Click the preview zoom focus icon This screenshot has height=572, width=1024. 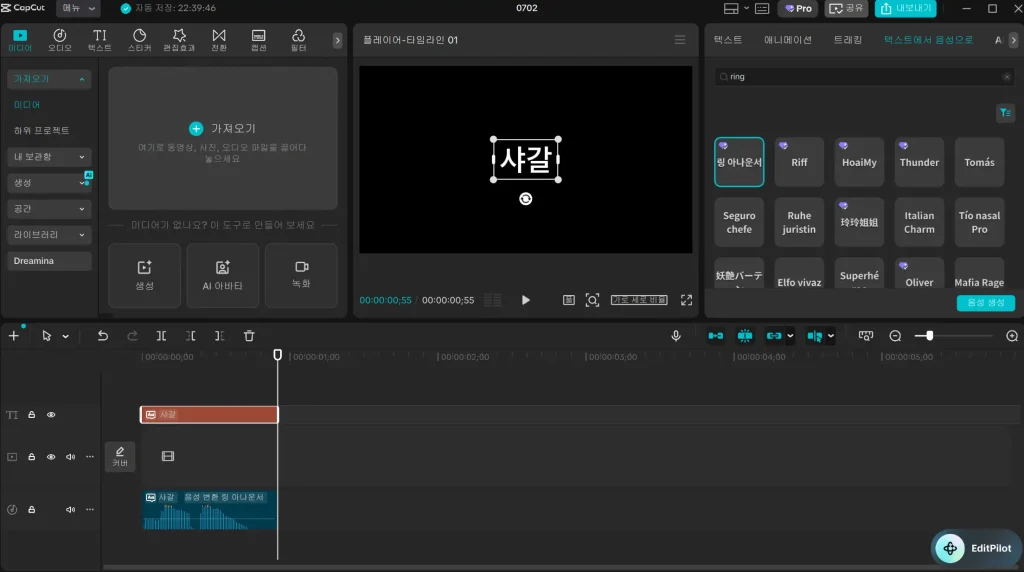click(592, 300)
